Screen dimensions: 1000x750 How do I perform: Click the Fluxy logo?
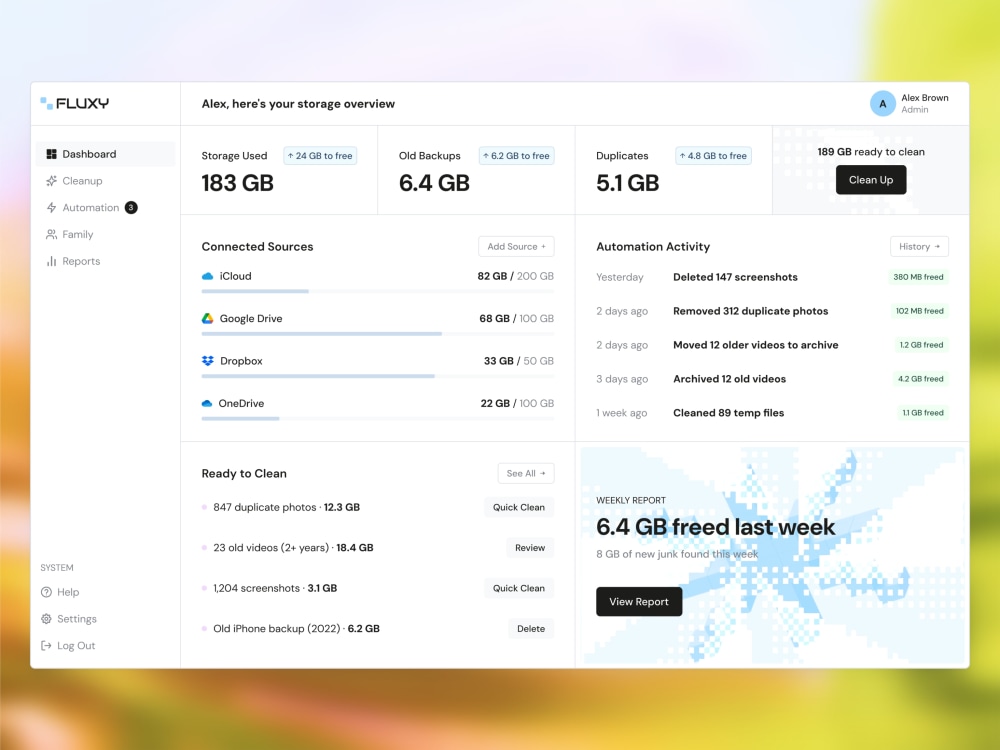click(x=75, y=103)
